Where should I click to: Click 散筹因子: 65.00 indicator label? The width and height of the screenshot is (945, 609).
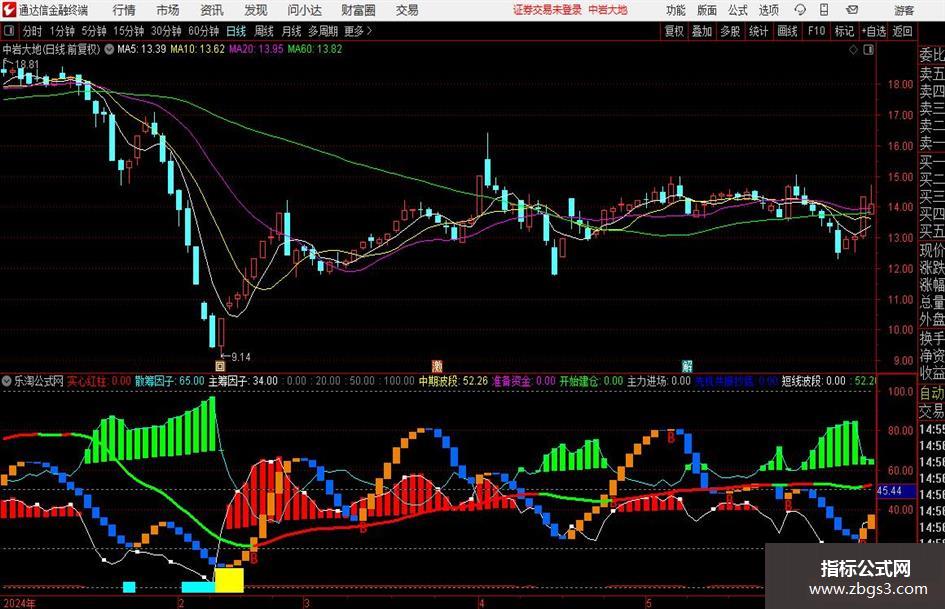tap(169, 381)
